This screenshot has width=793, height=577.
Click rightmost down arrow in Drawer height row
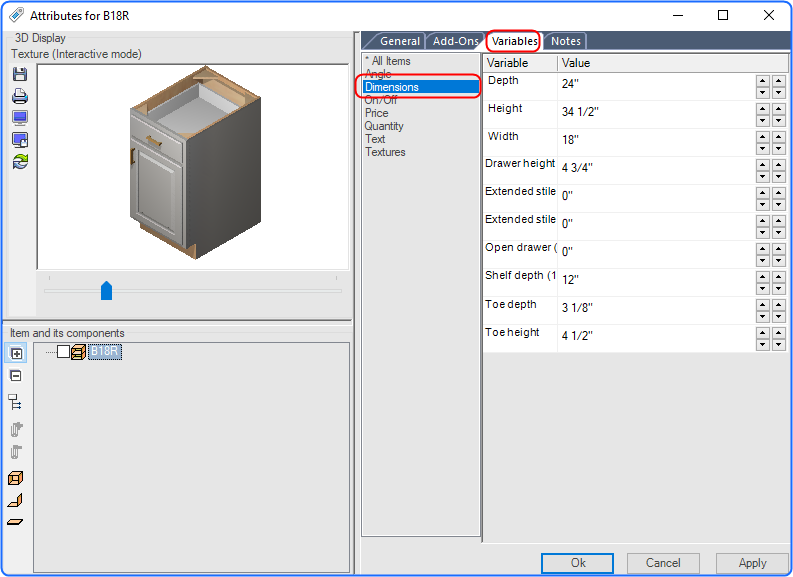pos(779,176)
